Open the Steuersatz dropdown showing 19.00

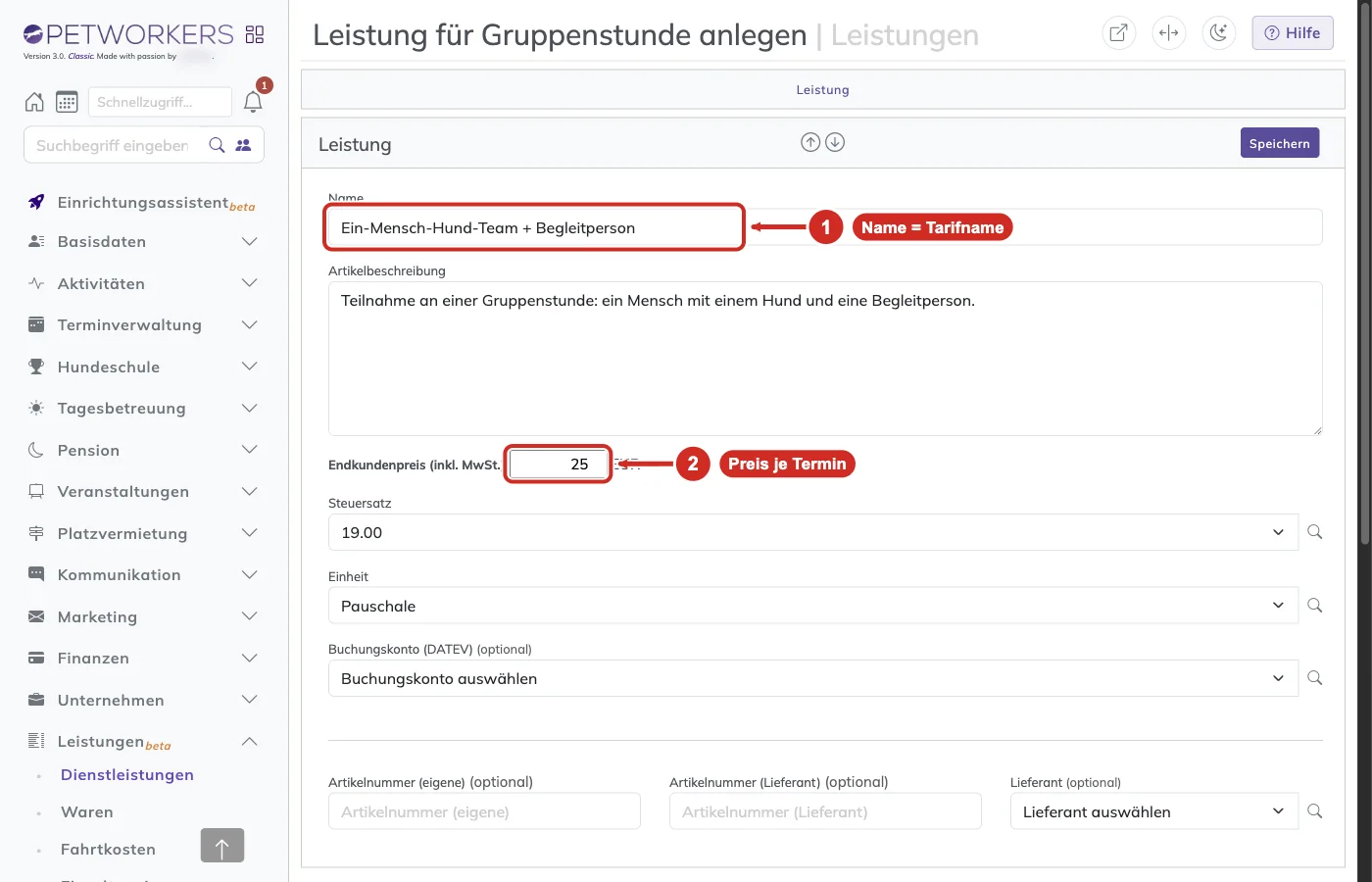pos(813,532)
